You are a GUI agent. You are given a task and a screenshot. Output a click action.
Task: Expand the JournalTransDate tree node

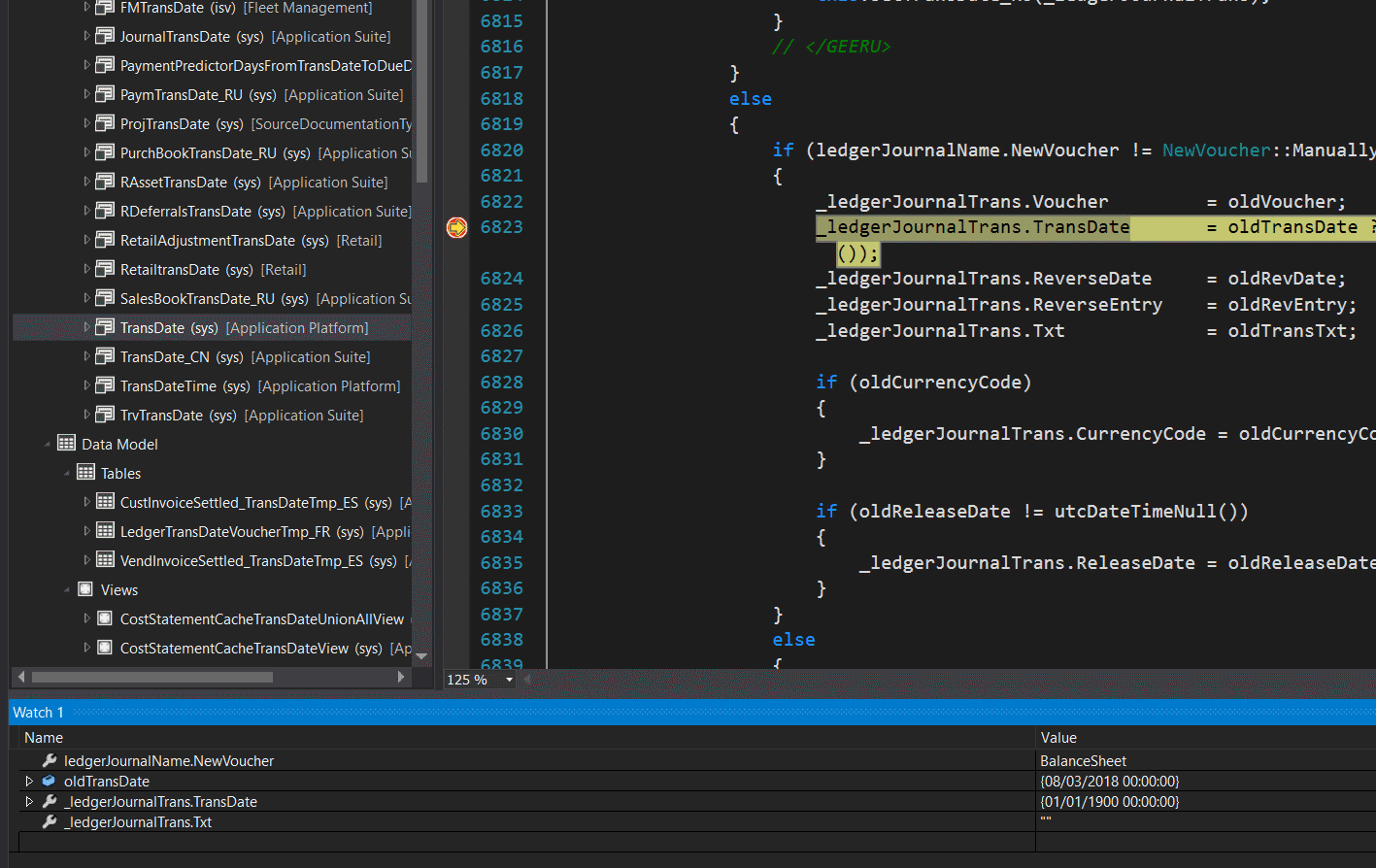(86, 36)
